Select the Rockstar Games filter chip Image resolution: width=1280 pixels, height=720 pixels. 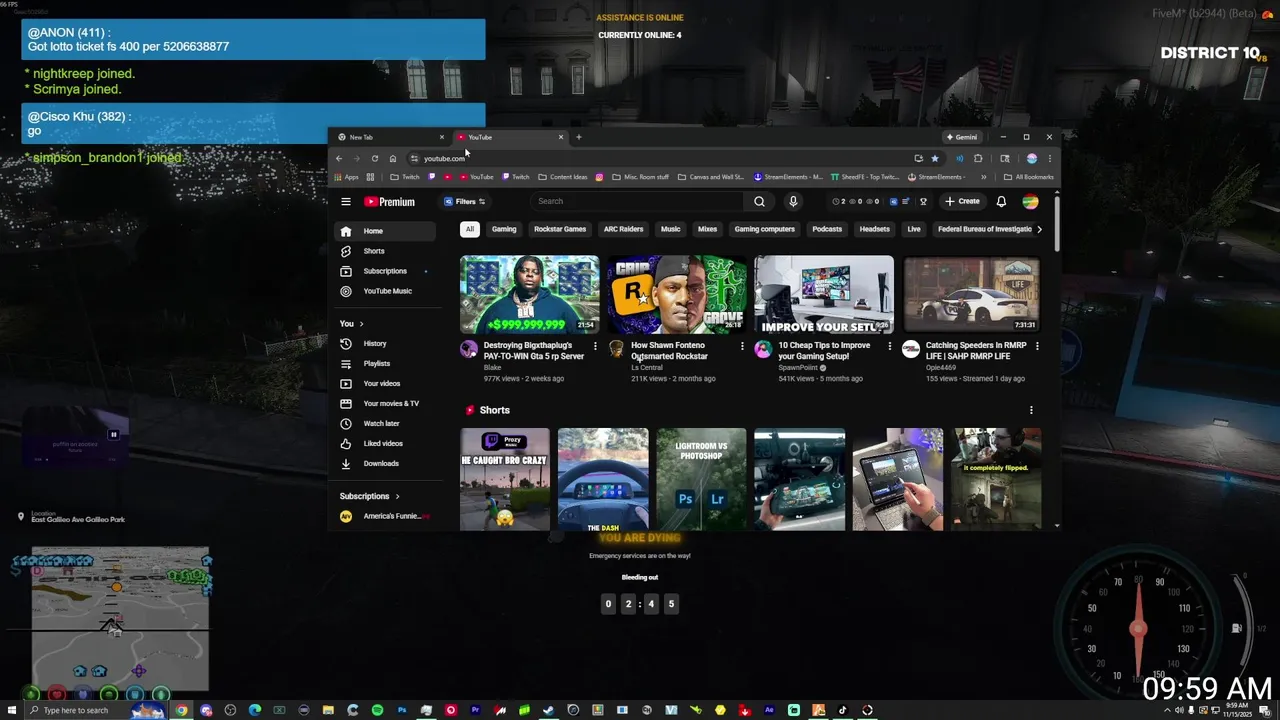[560, 229]
